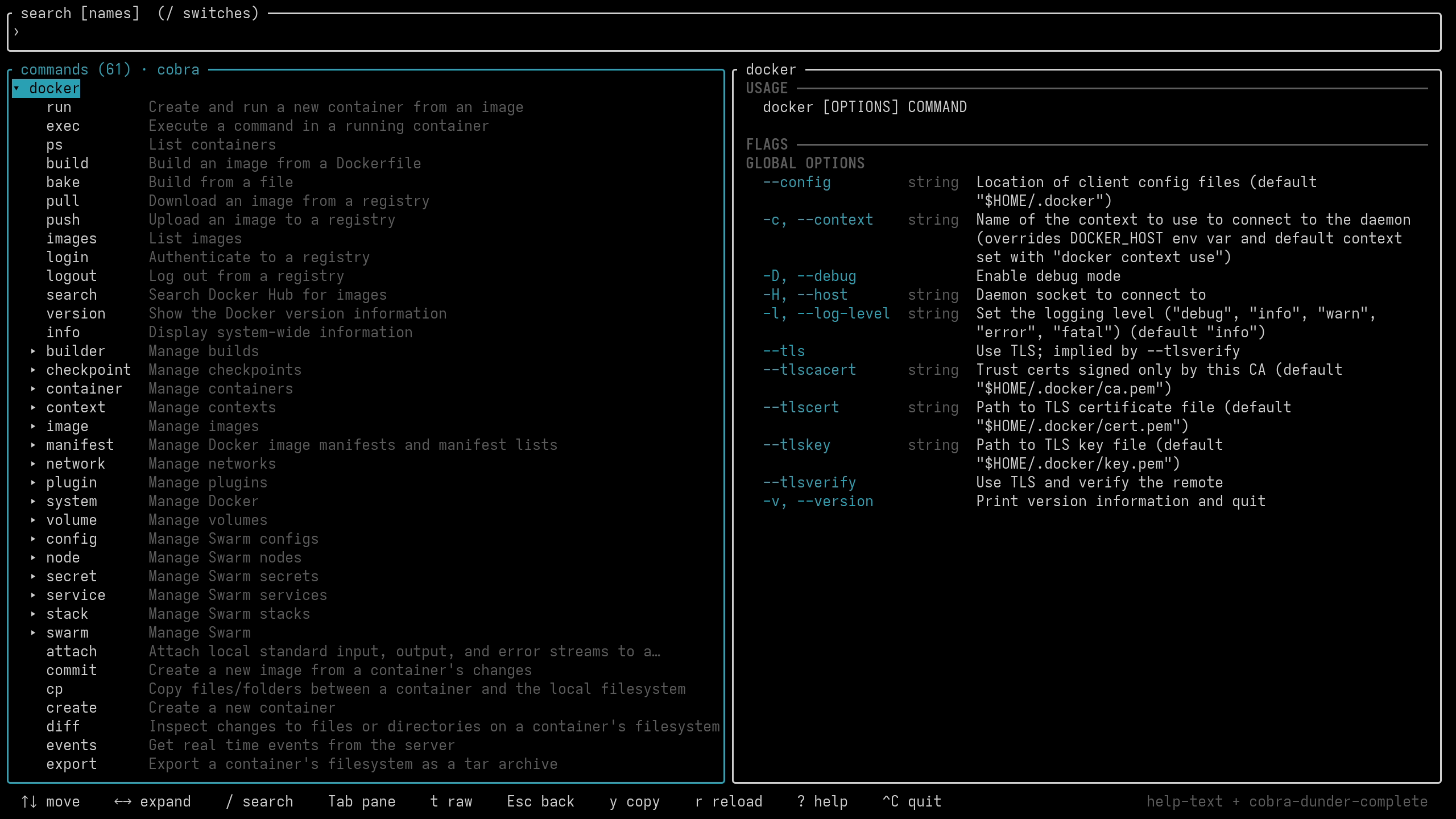The width and height of the screenshot is (1456, 819).
Task: Expand the checkpoint command group arrow
Action: (34, 370)
